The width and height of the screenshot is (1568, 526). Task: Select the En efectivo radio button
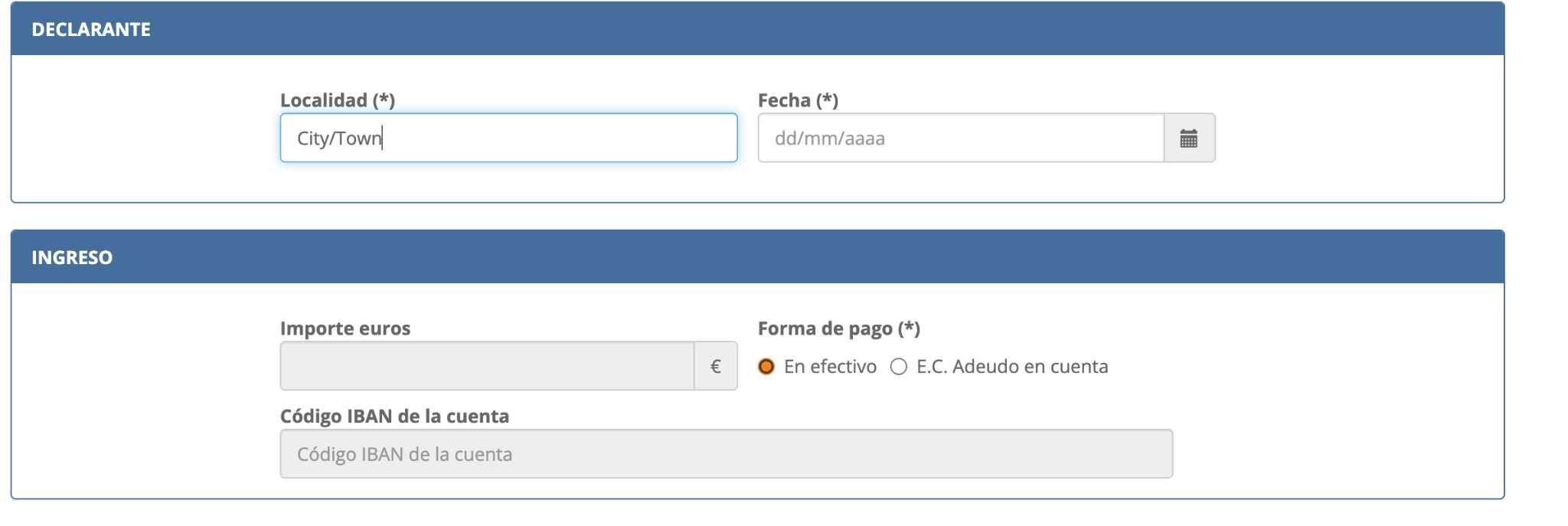pos(766,367)
